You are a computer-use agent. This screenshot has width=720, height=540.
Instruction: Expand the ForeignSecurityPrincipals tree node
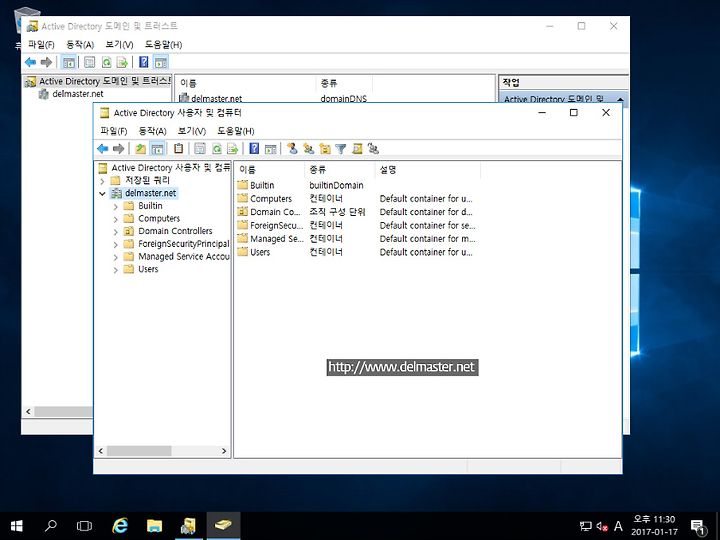[116, 245]
